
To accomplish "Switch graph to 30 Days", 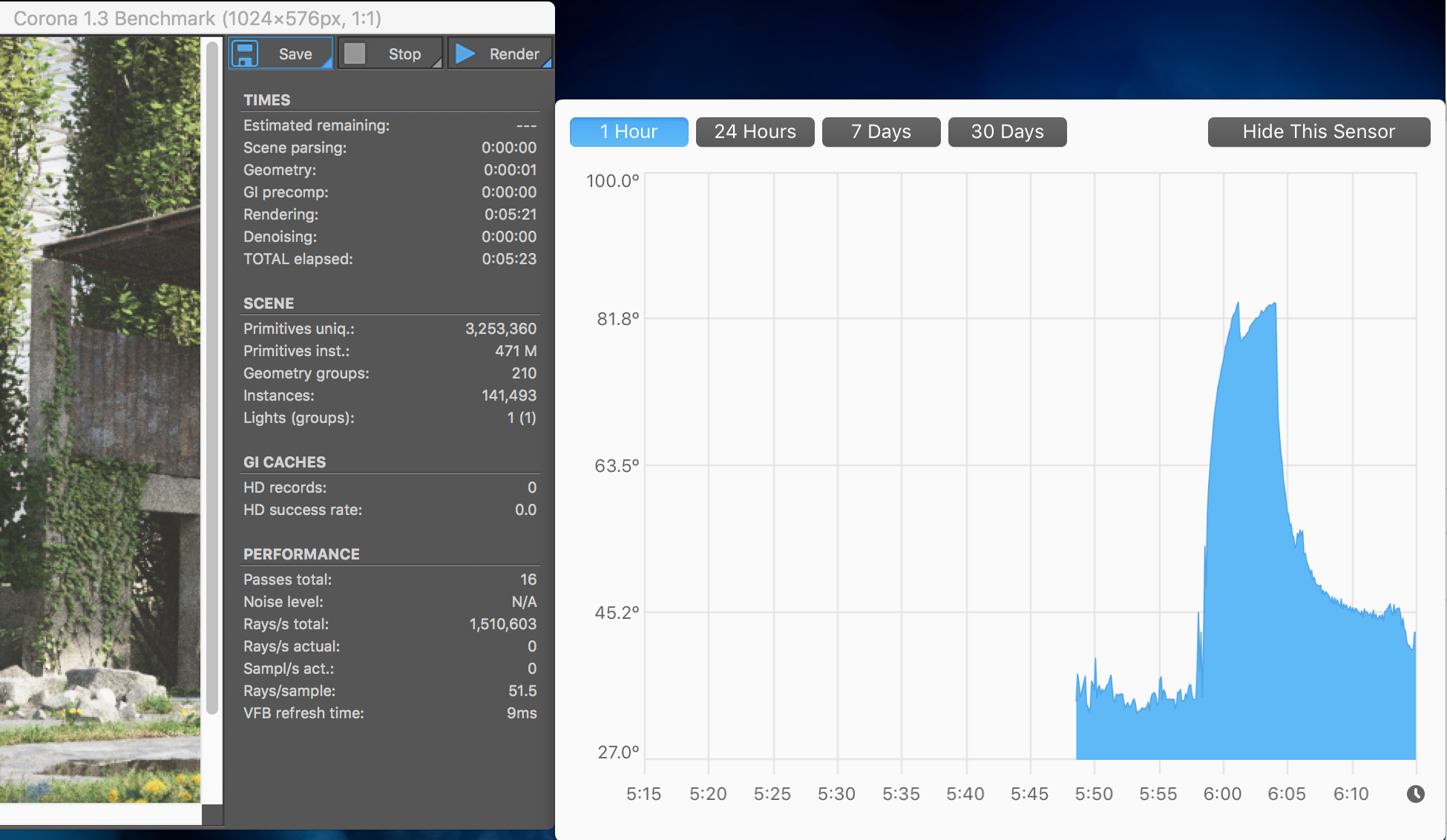I will pyautogui.click(x=1007, y=131).
